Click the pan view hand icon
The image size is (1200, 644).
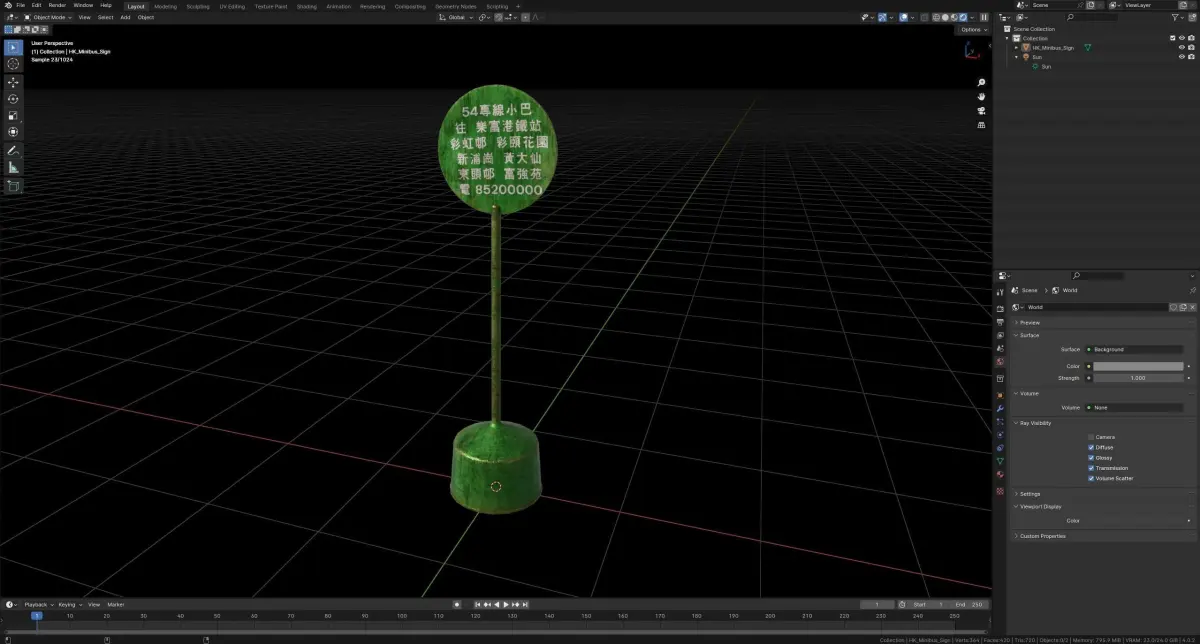981,96
